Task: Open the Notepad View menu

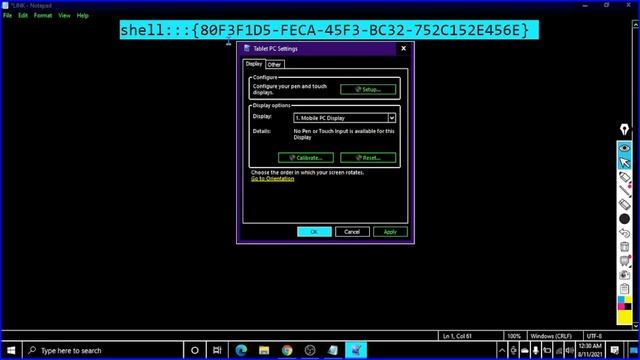Action: tap(64, 16)
